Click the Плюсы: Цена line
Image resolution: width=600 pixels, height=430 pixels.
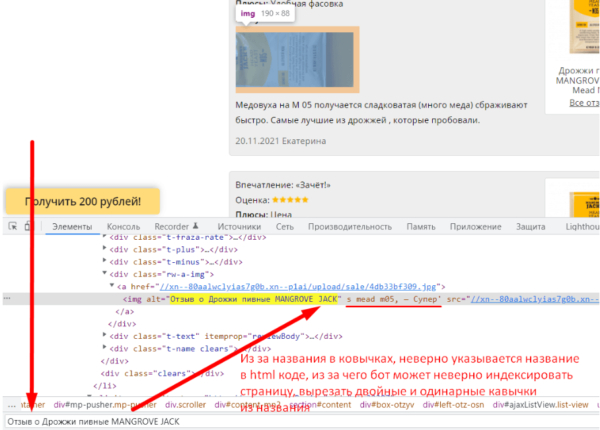click(263, 214)
